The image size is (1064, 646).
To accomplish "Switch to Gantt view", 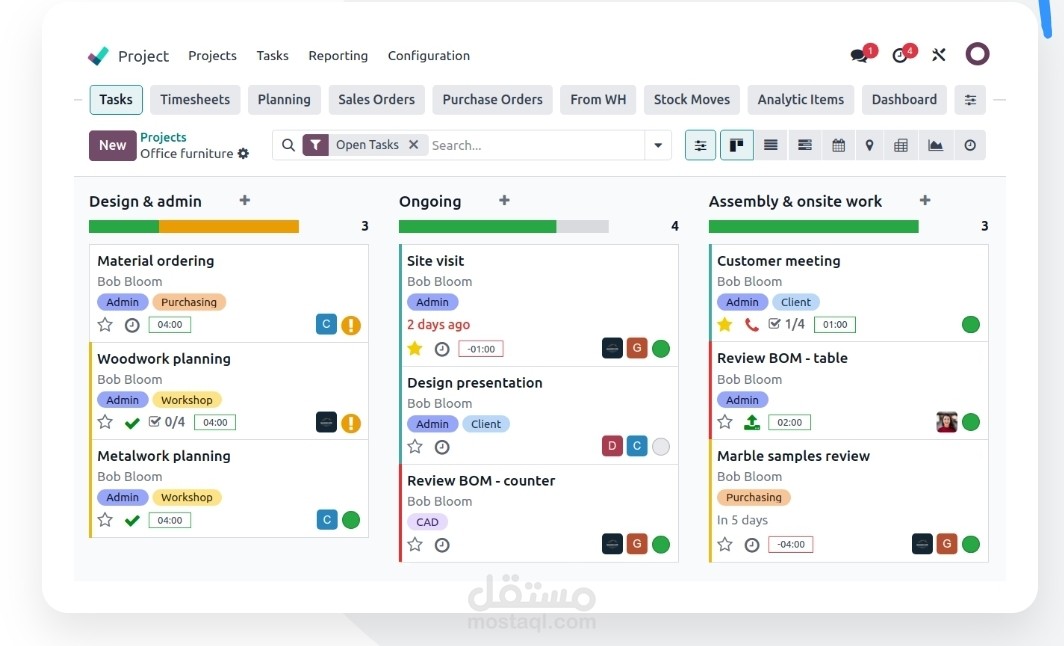I will pos(805,145).
